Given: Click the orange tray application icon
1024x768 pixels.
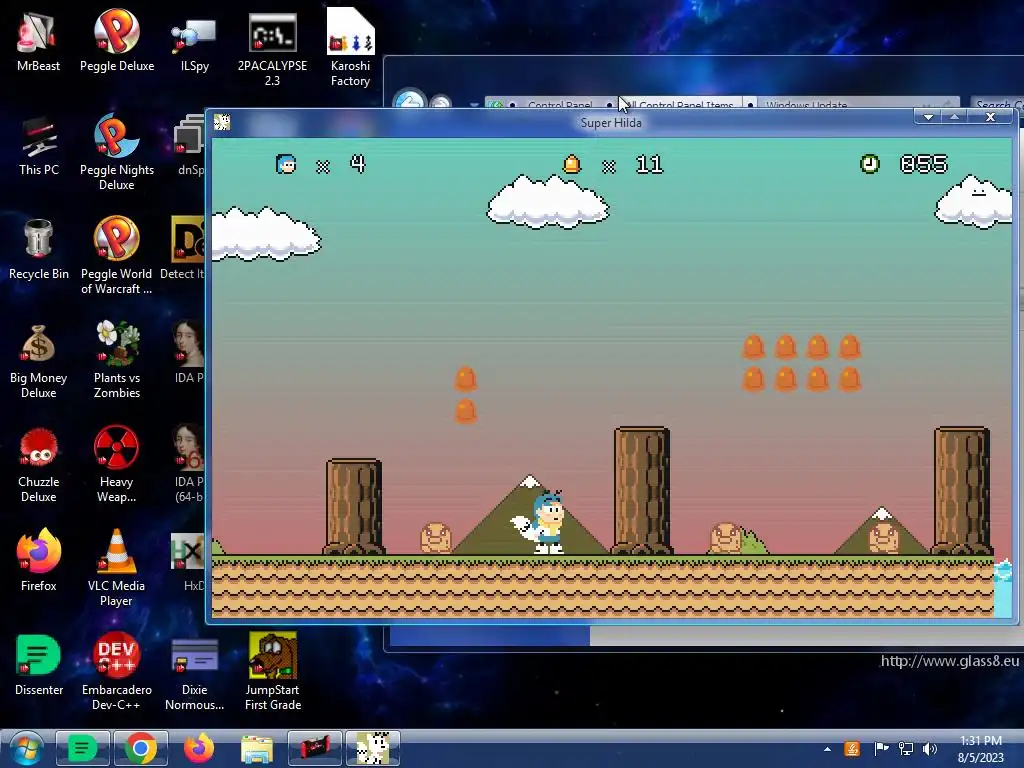Looking at the screenshot, I should 852,749.
